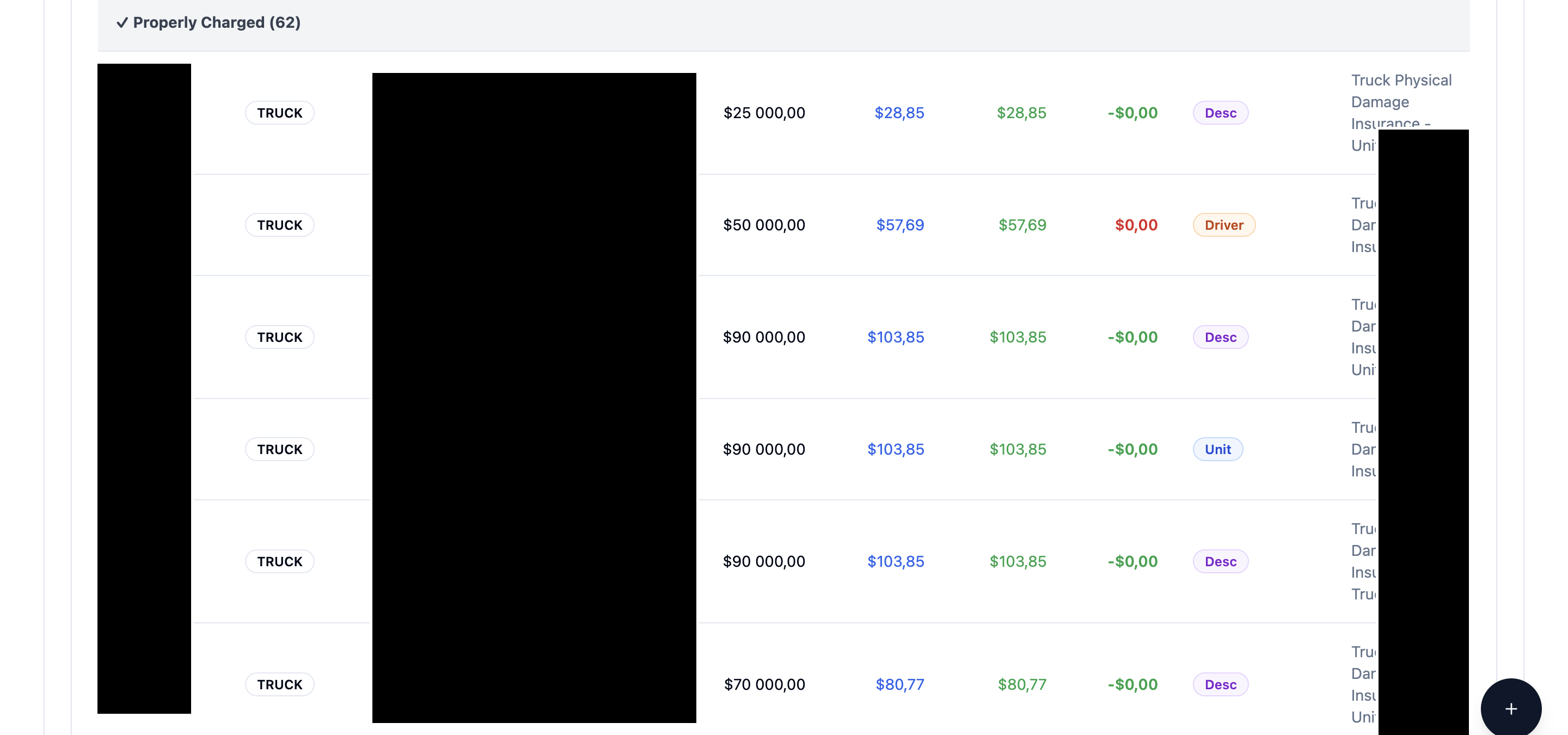Select TRUCK tag in the $25 000,00 row
The height and width of the screenshot is (735, 1568).
coord(279,113)
